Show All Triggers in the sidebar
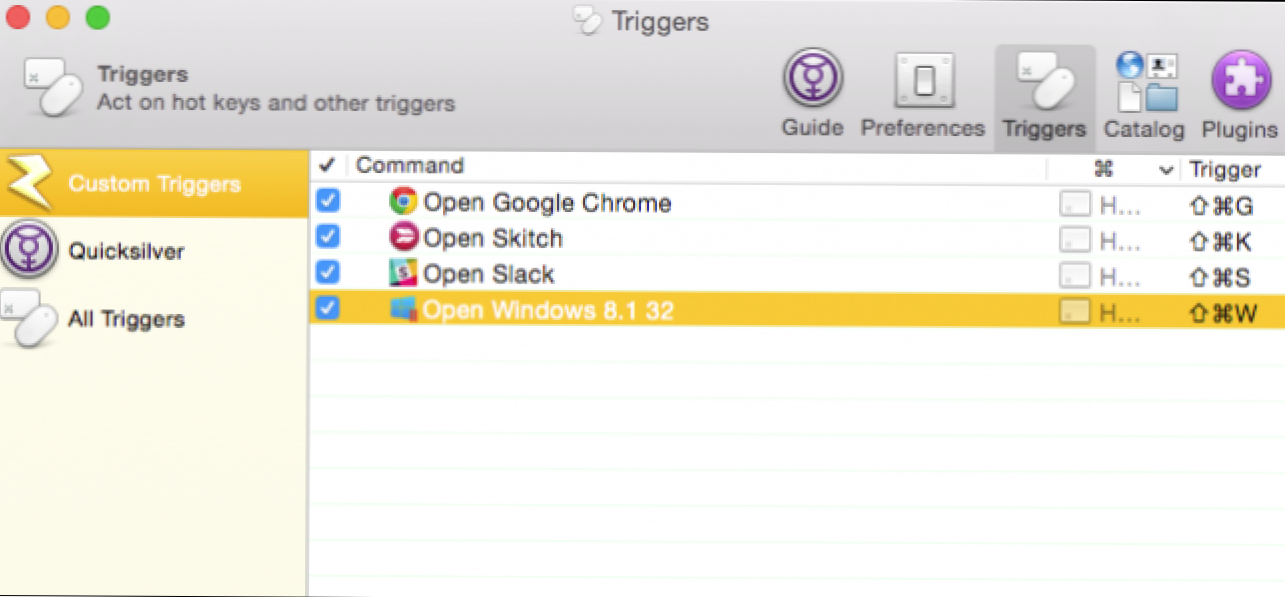 tap(126, 320)
